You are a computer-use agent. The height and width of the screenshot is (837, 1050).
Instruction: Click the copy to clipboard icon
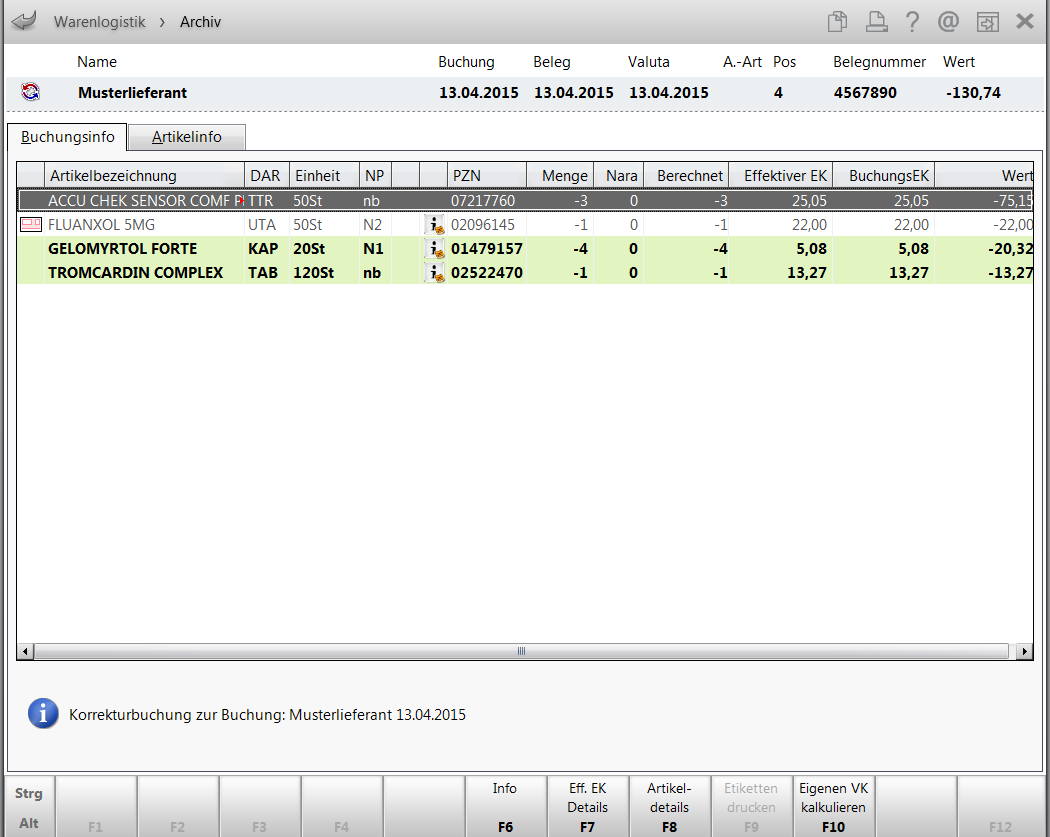click(837, 21)
